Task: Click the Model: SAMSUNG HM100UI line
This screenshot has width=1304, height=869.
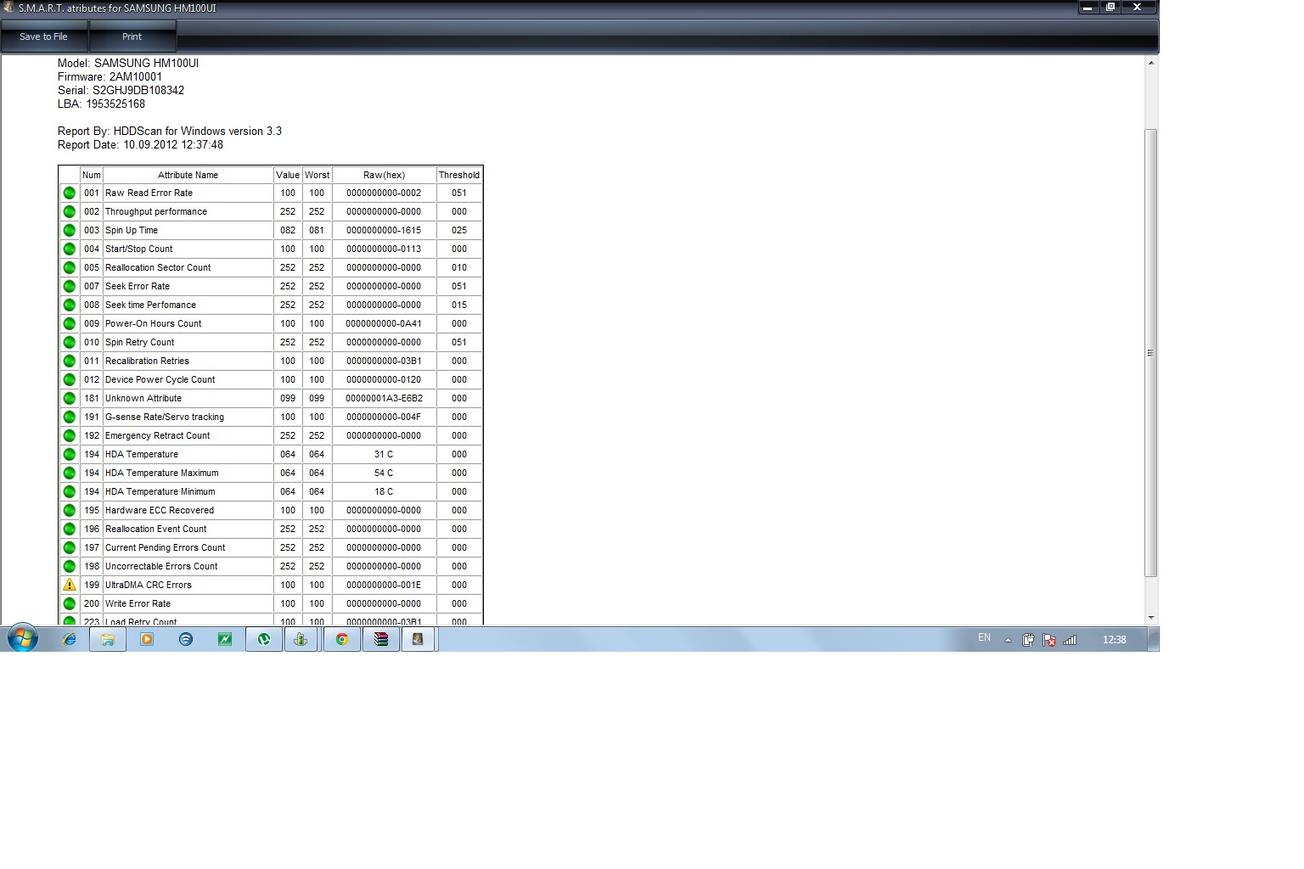Action: tap(128, 63)
